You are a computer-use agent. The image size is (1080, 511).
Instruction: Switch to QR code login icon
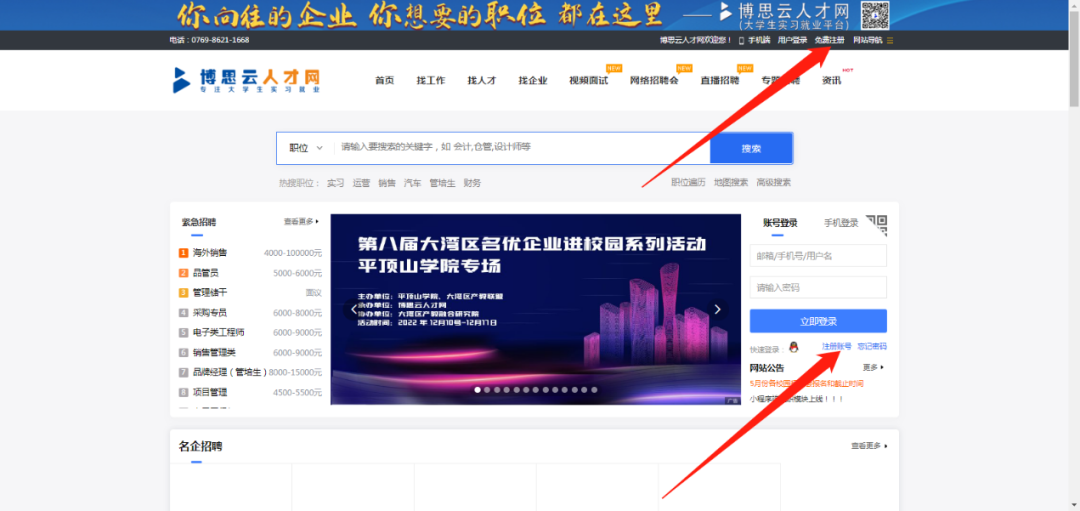click(877, 223)
